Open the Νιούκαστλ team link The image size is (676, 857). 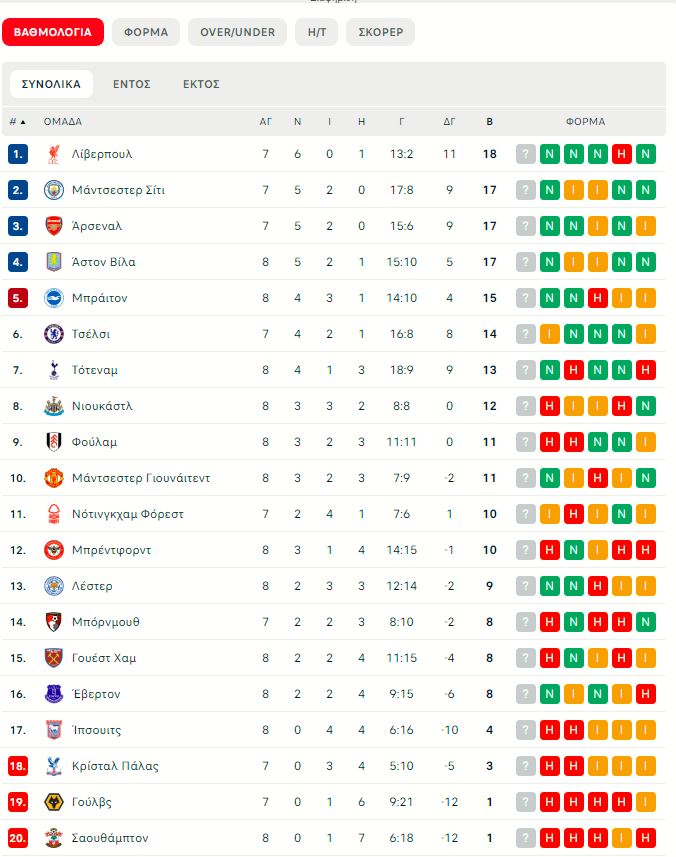(x=102, y=406)
